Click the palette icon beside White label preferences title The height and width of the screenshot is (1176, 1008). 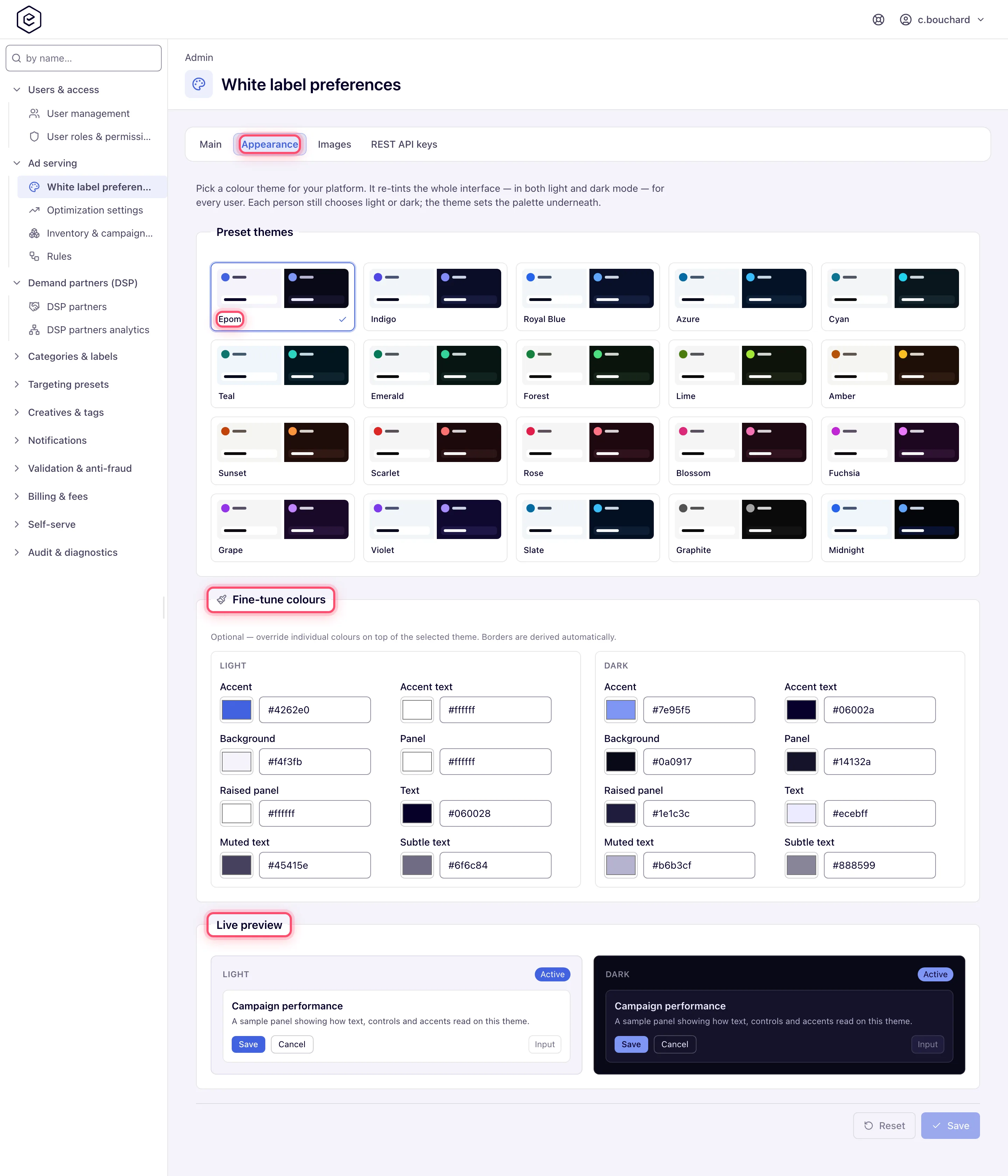pyautogui.click(x=199, y=84)
